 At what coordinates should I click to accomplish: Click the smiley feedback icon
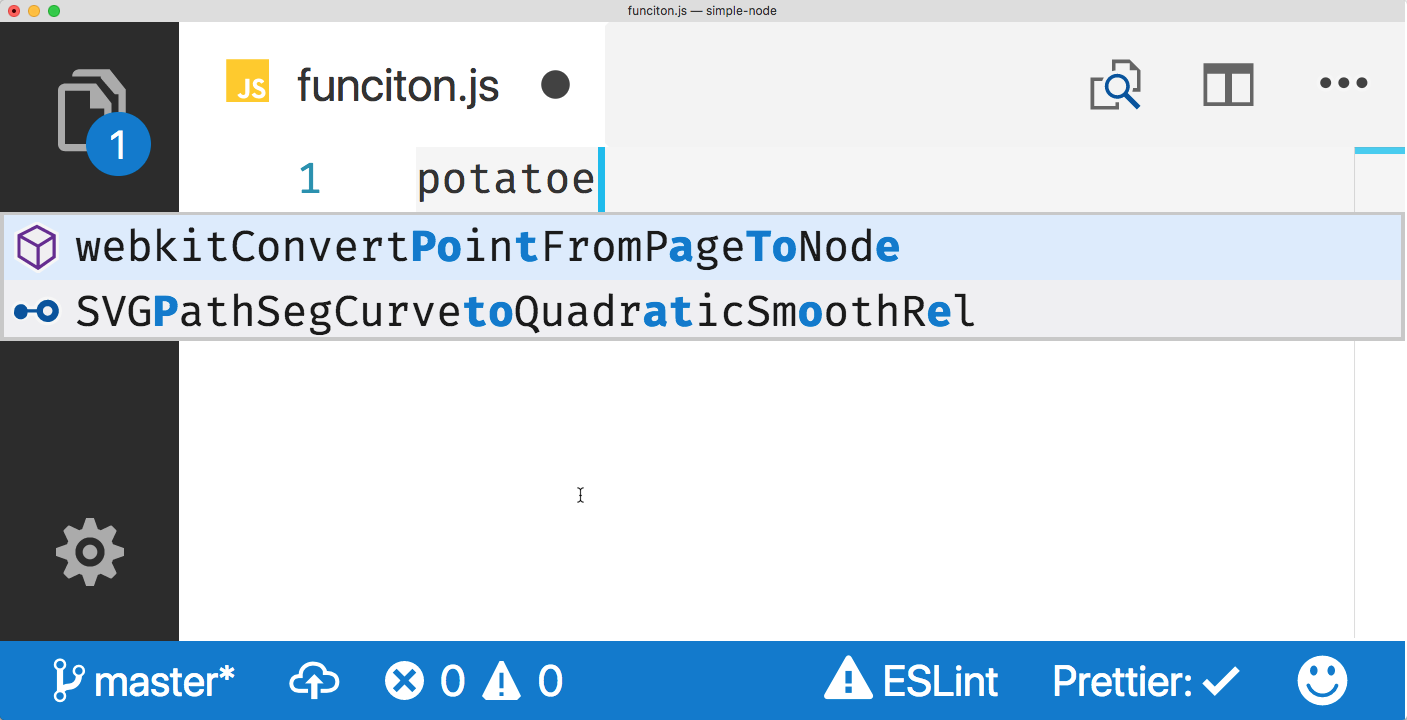(1322, 681)
